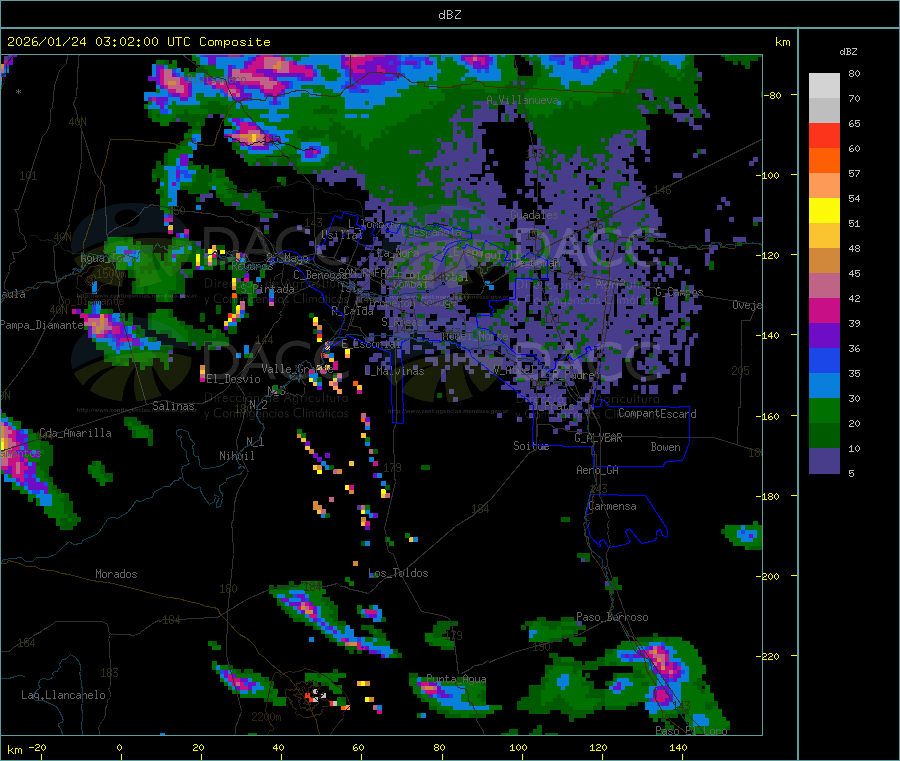Image resolution: width=900 pixels, height=761 pixels.
Task: Click the El_Desvio map label
Action: (x=233, y=379)
